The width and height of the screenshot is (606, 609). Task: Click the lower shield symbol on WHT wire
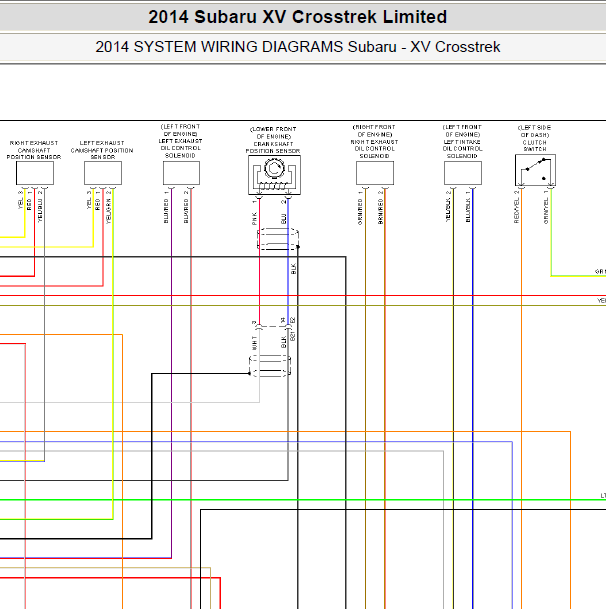270,366
